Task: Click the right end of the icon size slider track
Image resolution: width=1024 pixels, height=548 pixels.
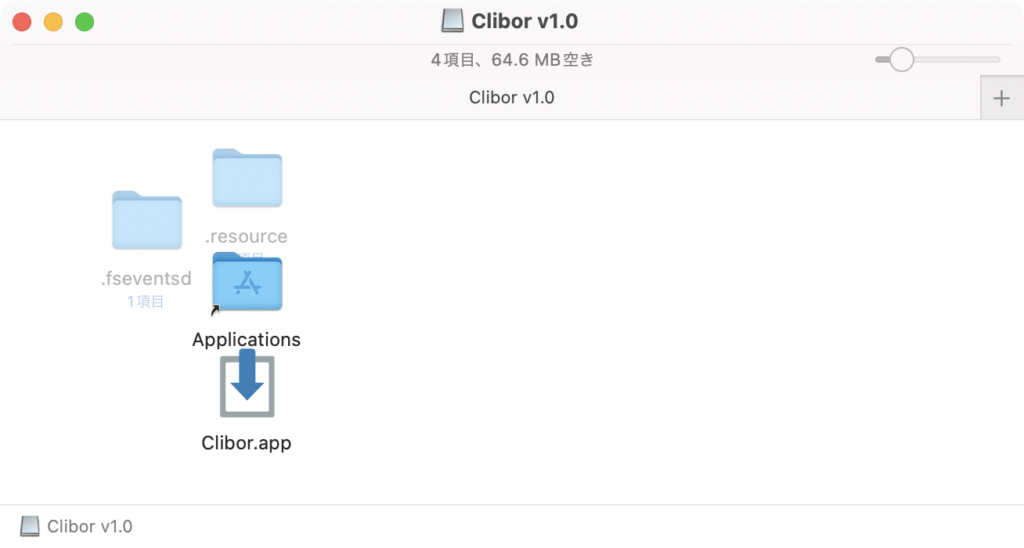Action: (x=996, y=60)
